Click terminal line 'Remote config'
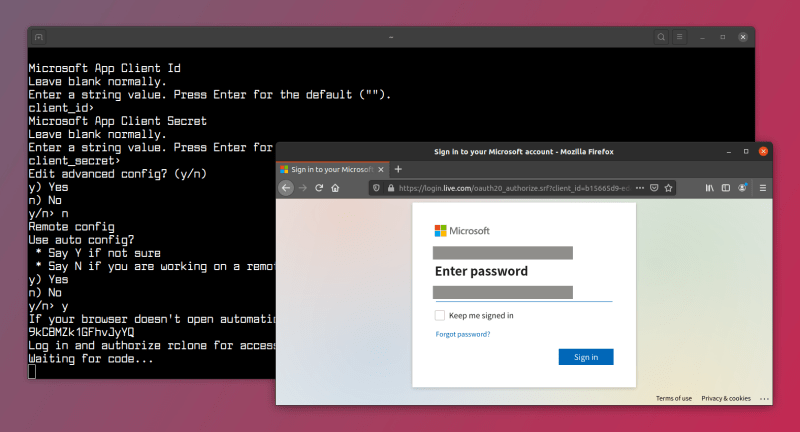800x432 pixels. [71, 227]
